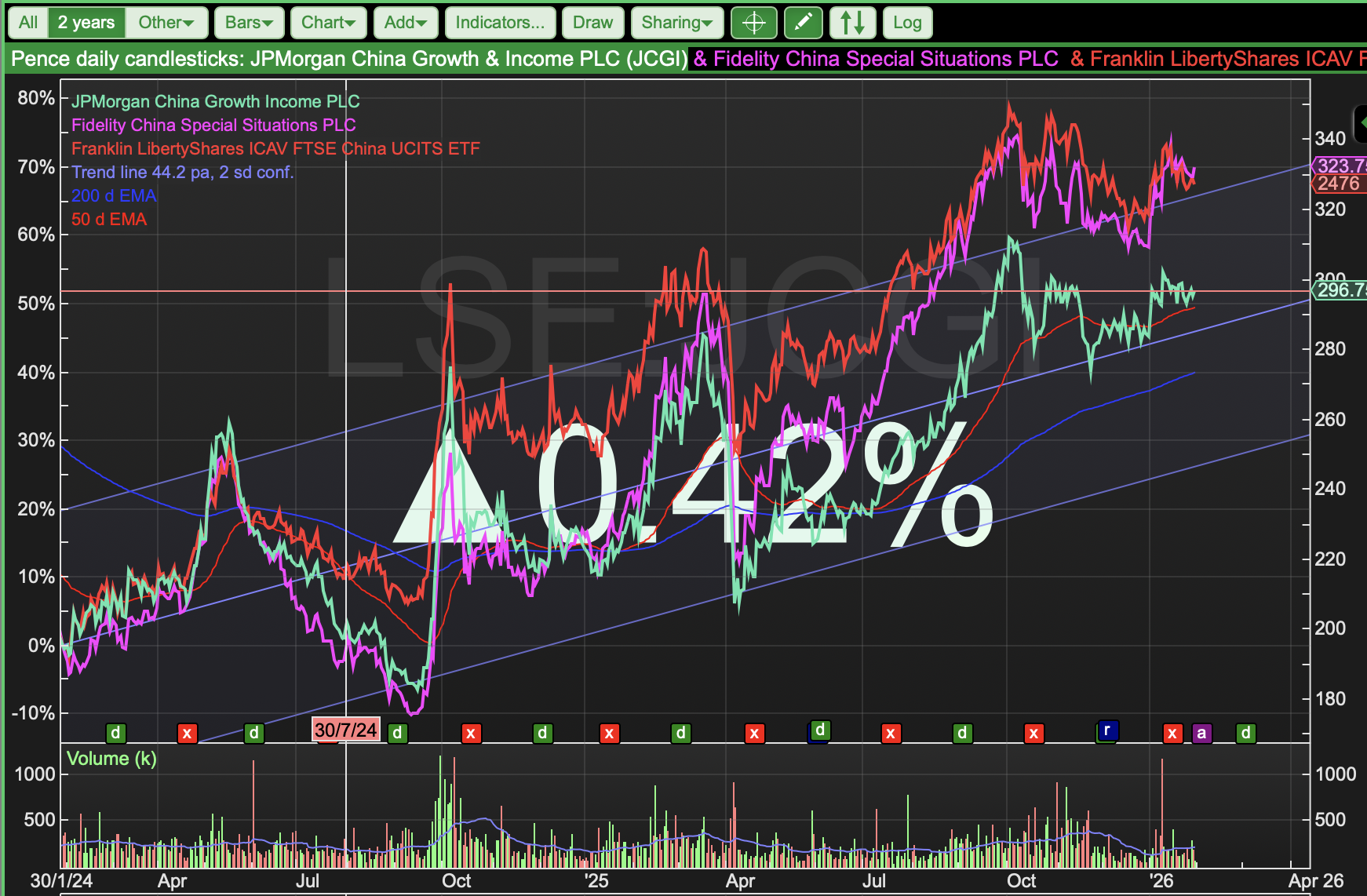Screen dimensions: 1367x896
Task: Click the up-down arrows toolbar icon
Action: coord(853,23)
